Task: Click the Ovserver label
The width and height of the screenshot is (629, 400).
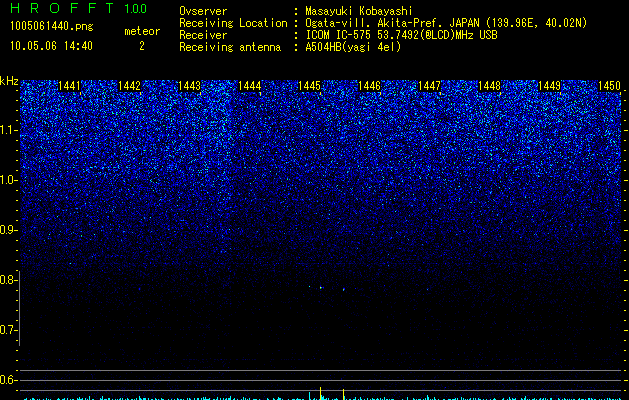Action: 203,11
